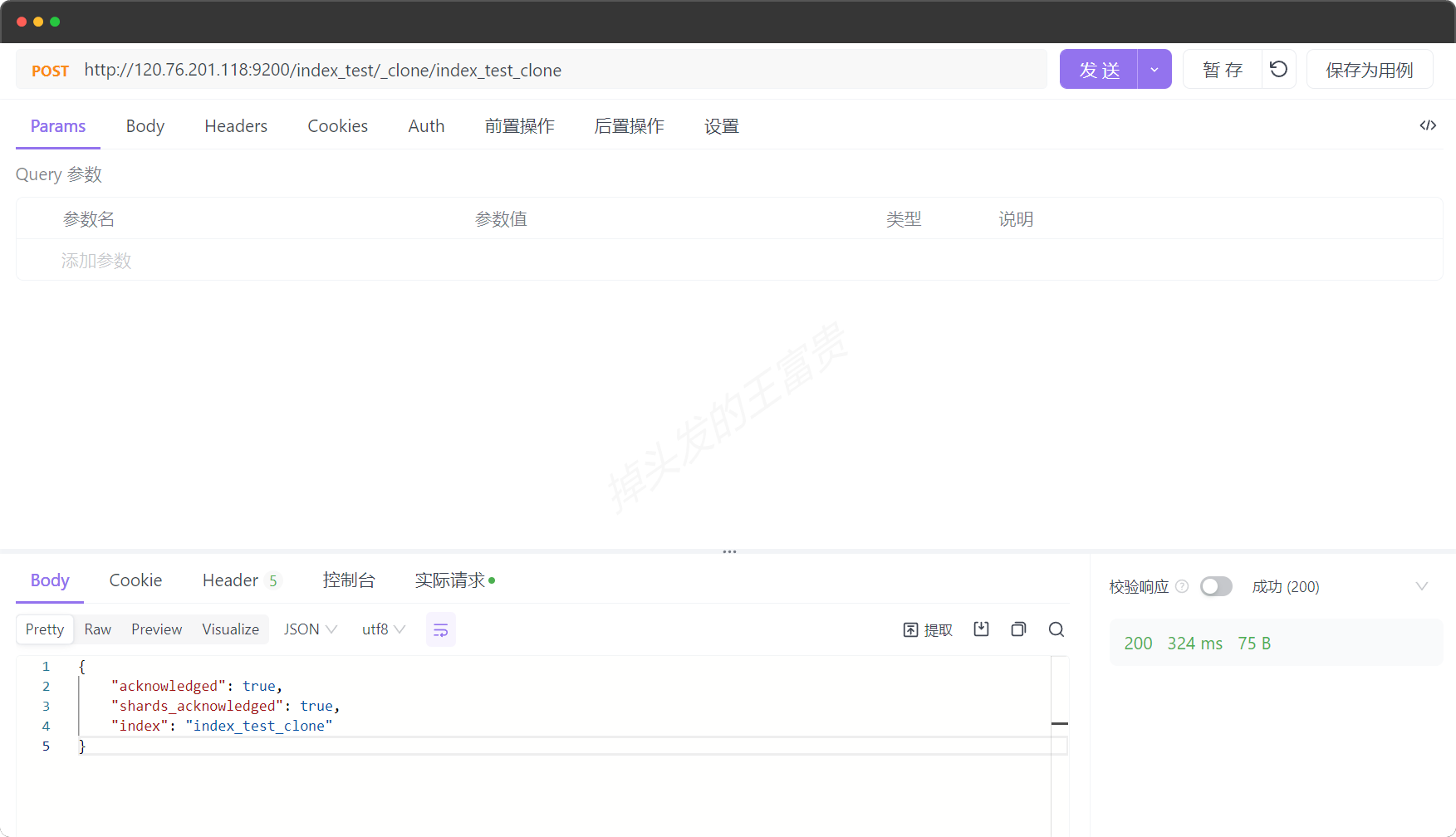Switch to the request Body tab

point(145,126)
